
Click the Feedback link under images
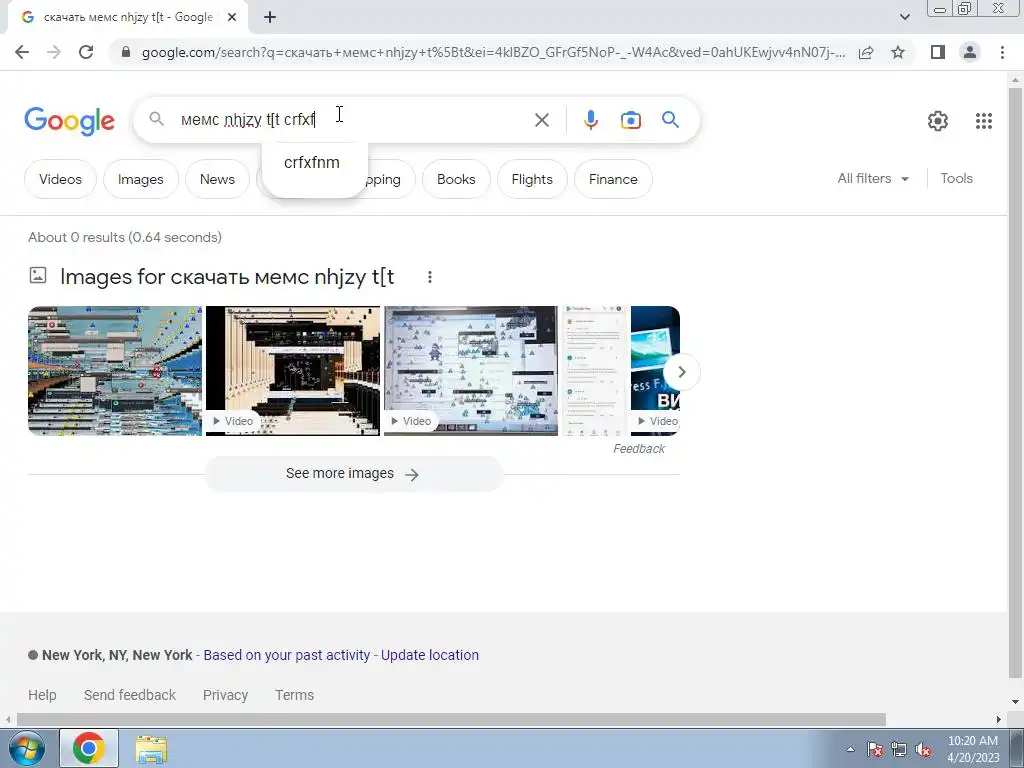click(639, 449)
